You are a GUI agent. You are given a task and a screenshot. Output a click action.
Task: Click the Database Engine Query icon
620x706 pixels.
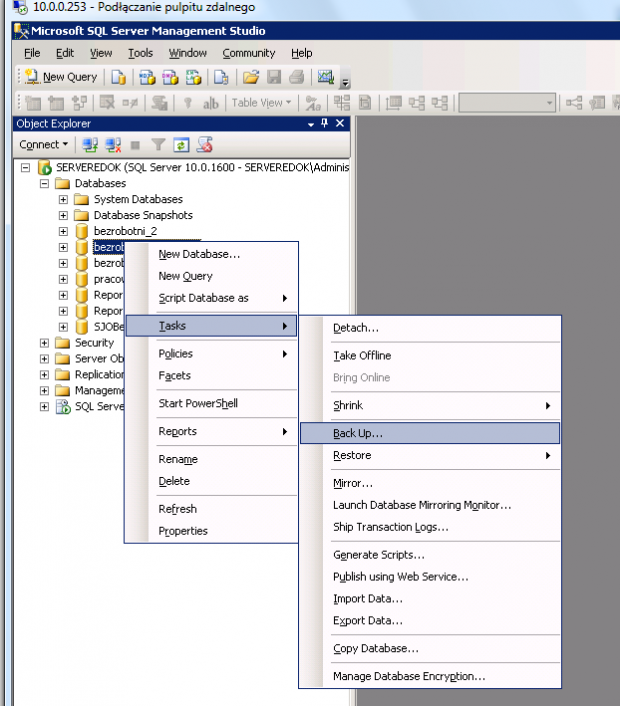(x=118, y=77)
